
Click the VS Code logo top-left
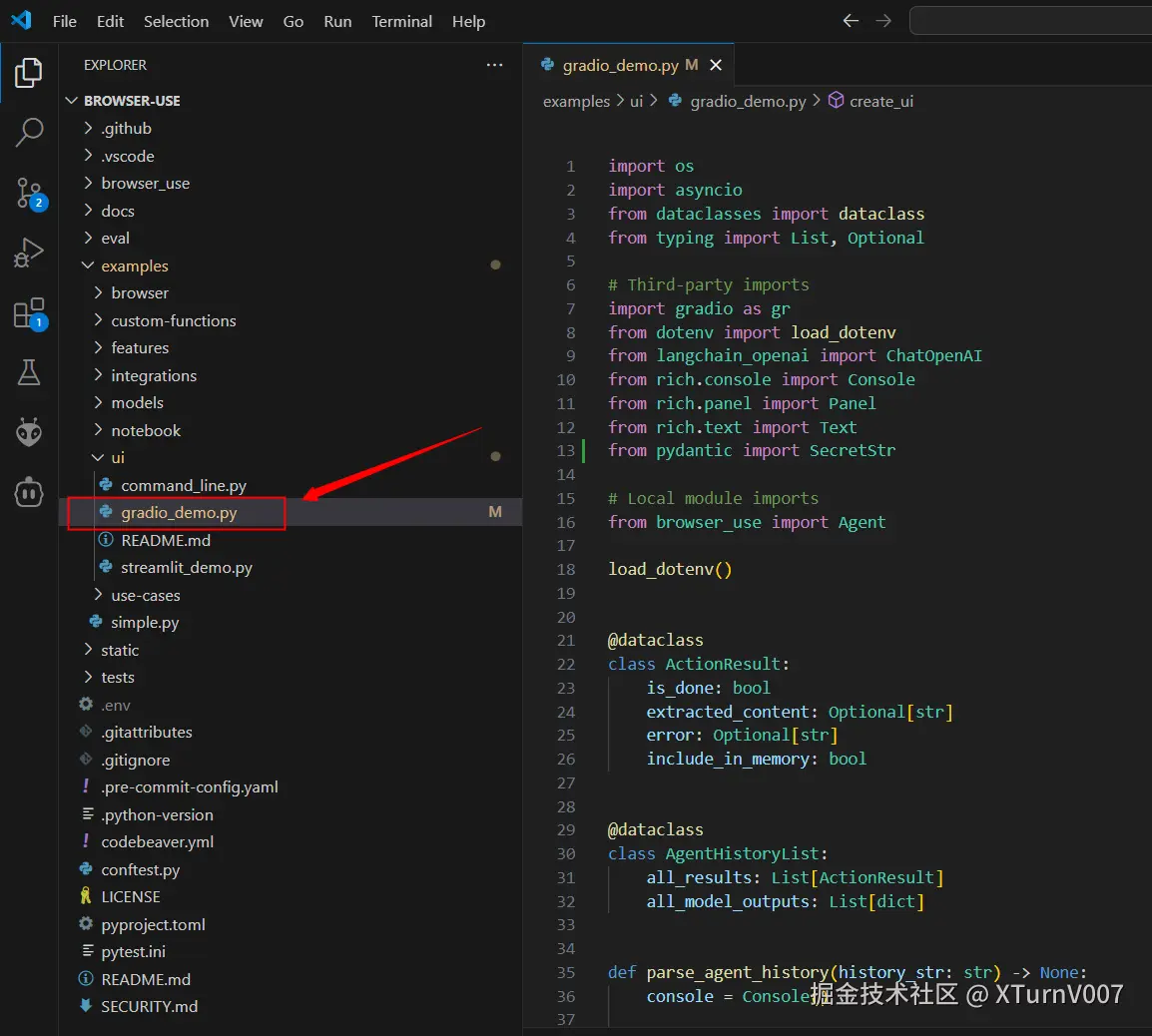coord(21,20)
